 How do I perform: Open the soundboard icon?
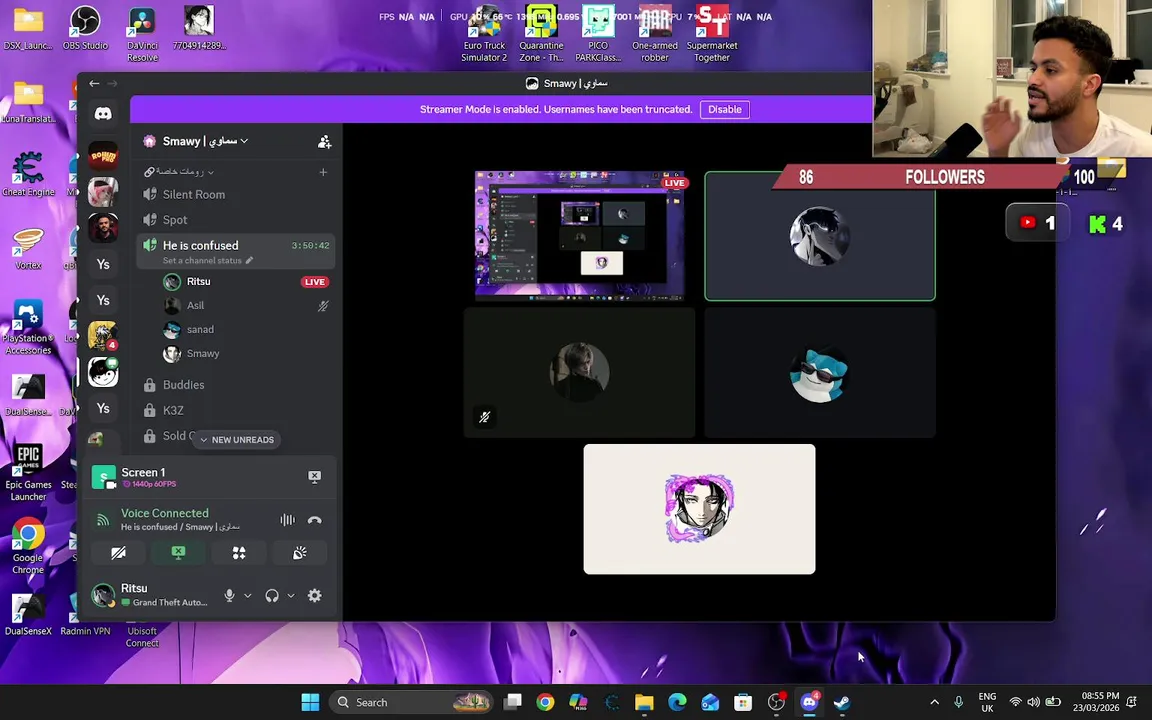(299, 552)
